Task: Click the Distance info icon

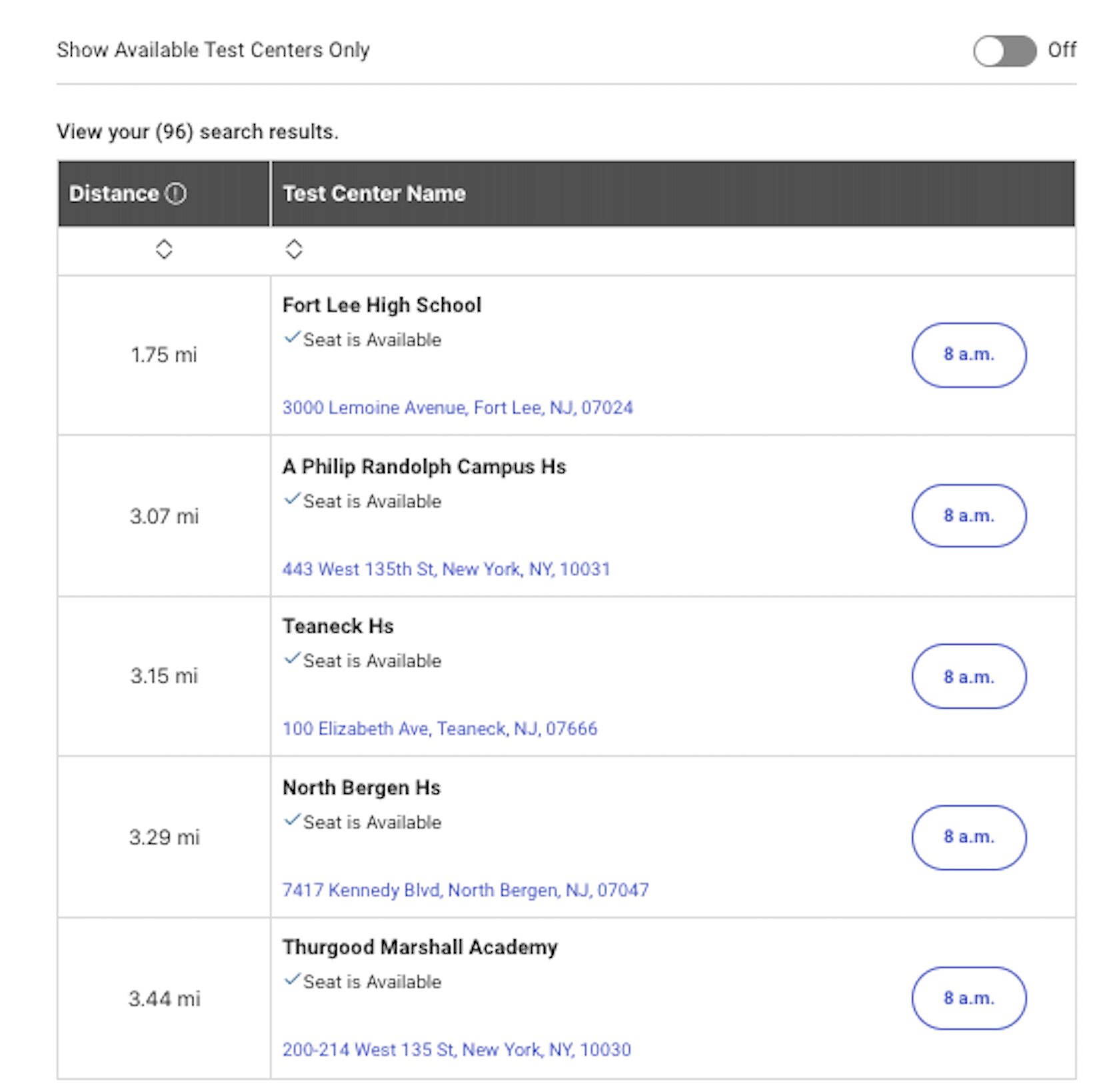Action: coord(176,193)
